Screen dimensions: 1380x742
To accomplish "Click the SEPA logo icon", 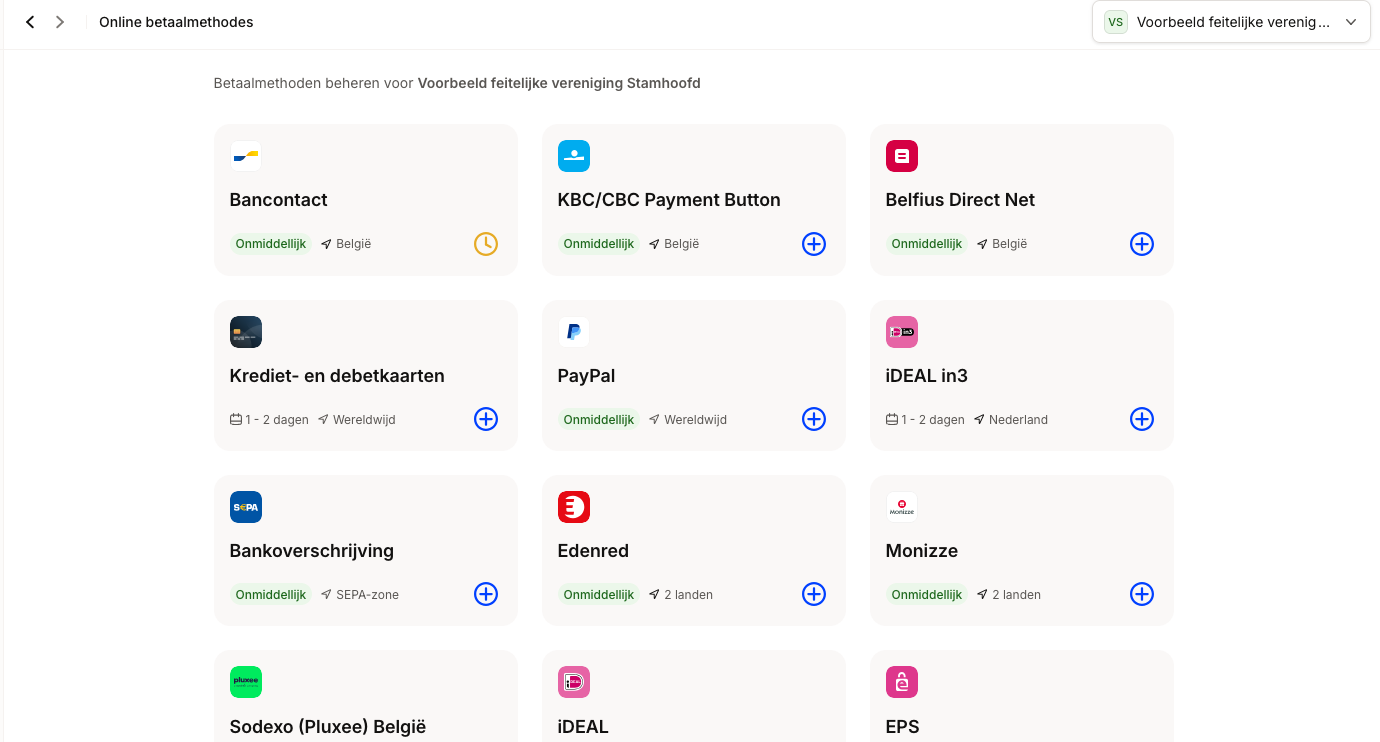I will coord(246,507).
